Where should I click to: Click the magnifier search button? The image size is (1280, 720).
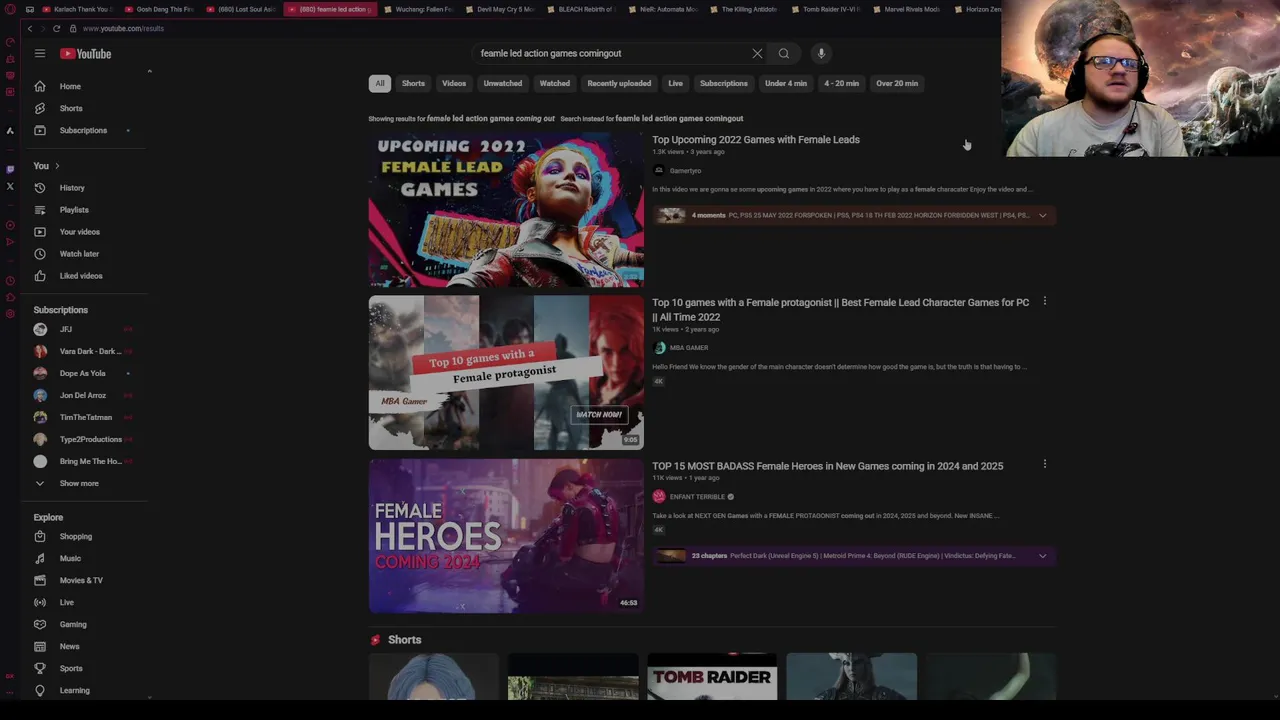784,54
